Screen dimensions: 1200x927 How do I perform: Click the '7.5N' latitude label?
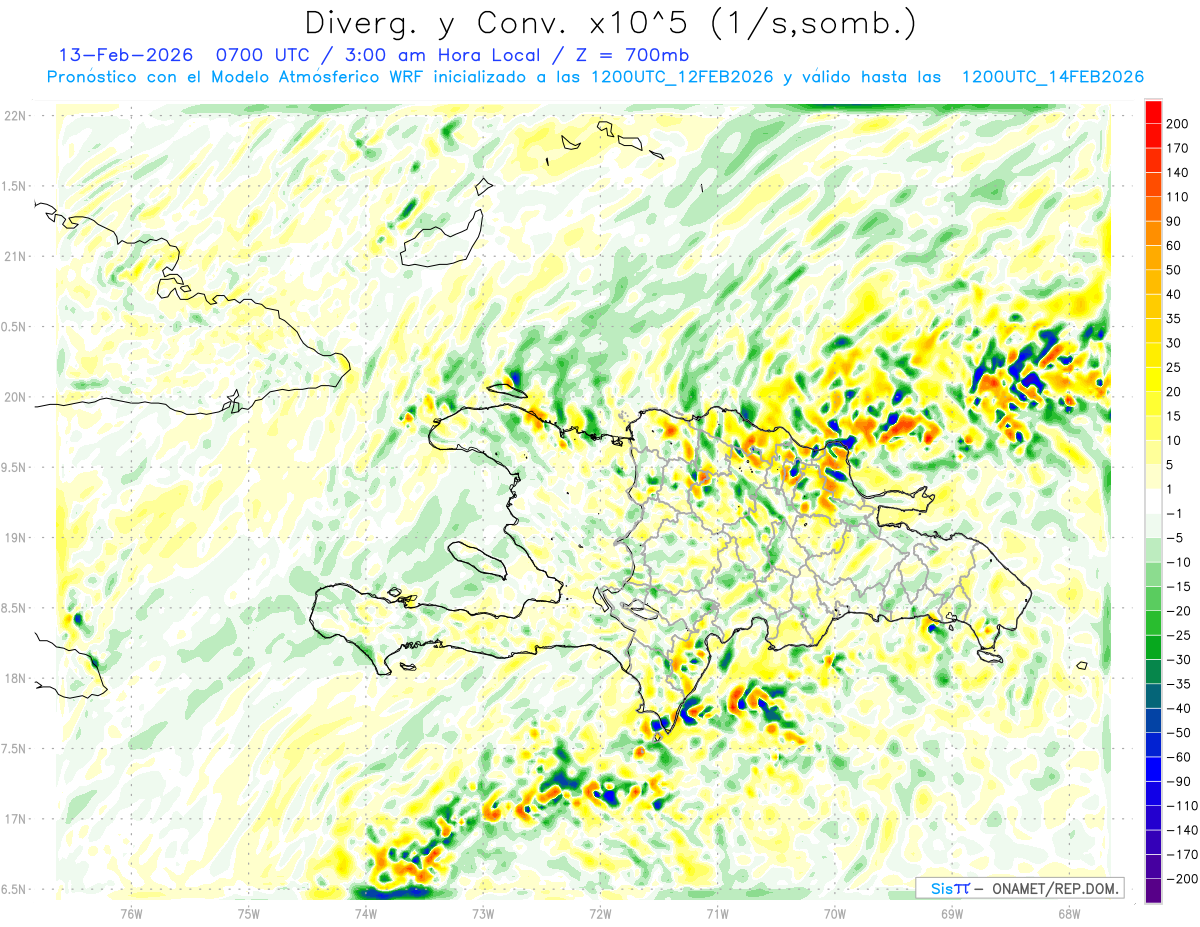13,749
